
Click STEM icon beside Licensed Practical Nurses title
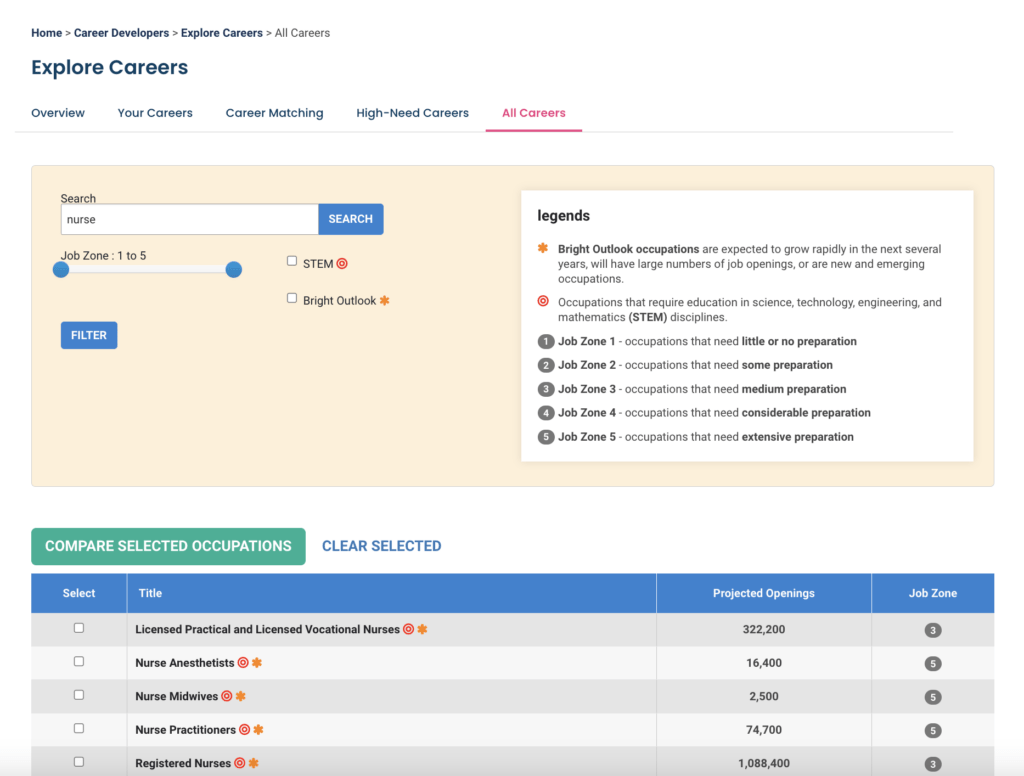[408, 630]
